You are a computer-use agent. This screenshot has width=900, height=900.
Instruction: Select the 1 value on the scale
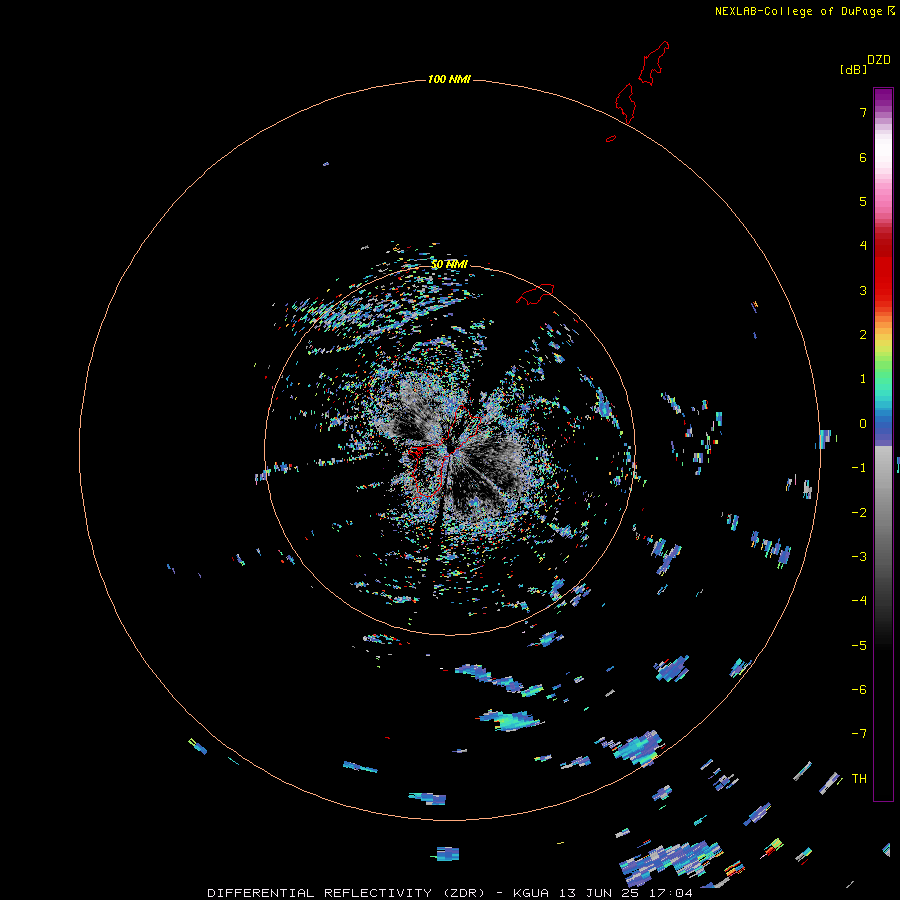point(863,379)
